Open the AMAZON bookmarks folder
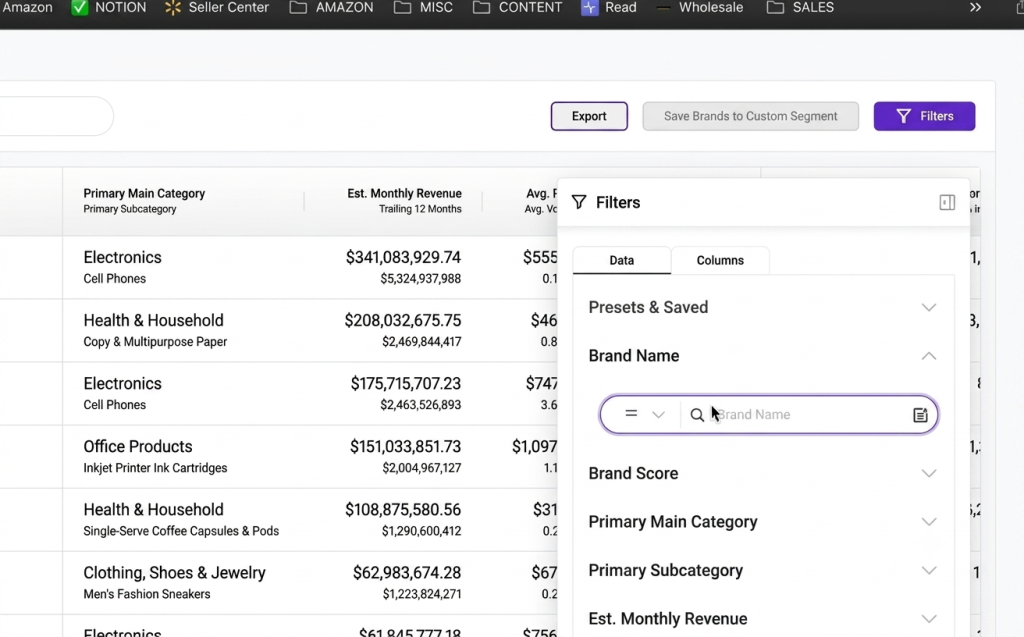This screenshot has height=637, width=1024. [332, 8]
